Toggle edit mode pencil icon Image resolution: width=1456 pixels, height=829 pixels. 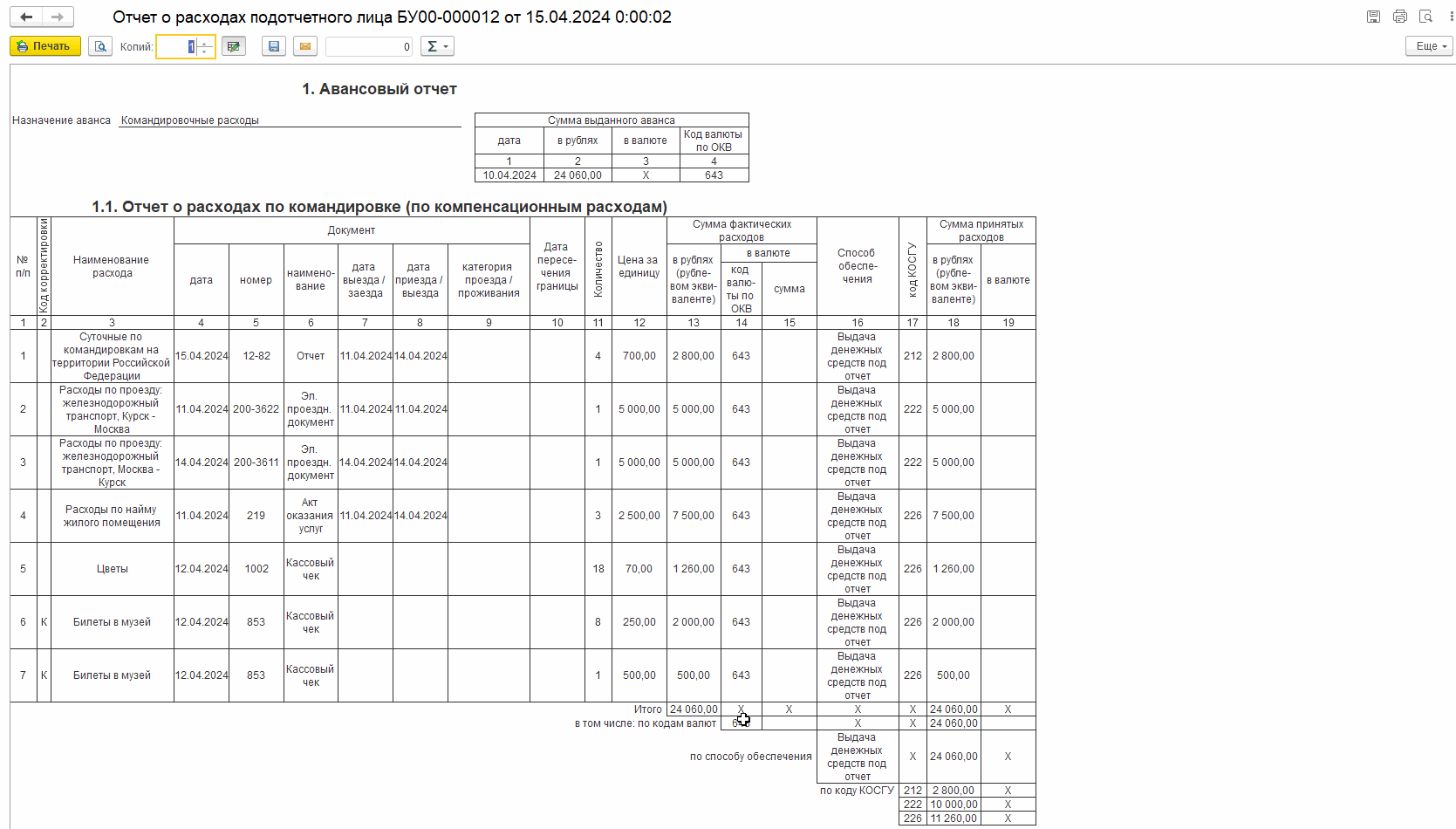234,46
